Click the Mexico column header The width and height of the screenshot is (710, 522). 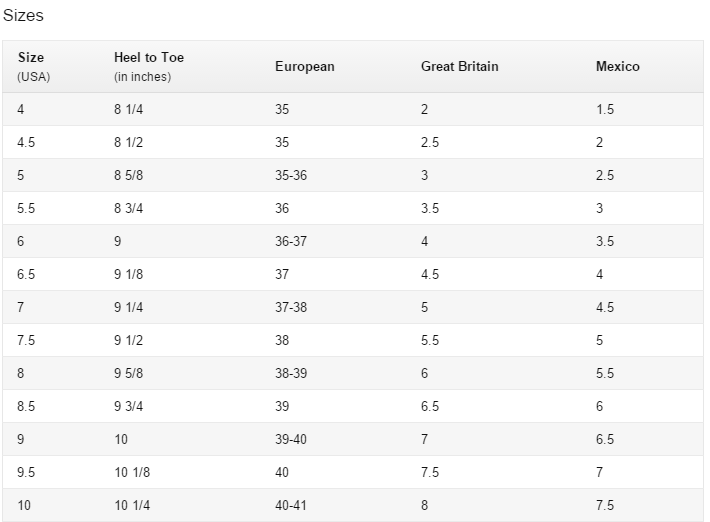coord(617,67)
